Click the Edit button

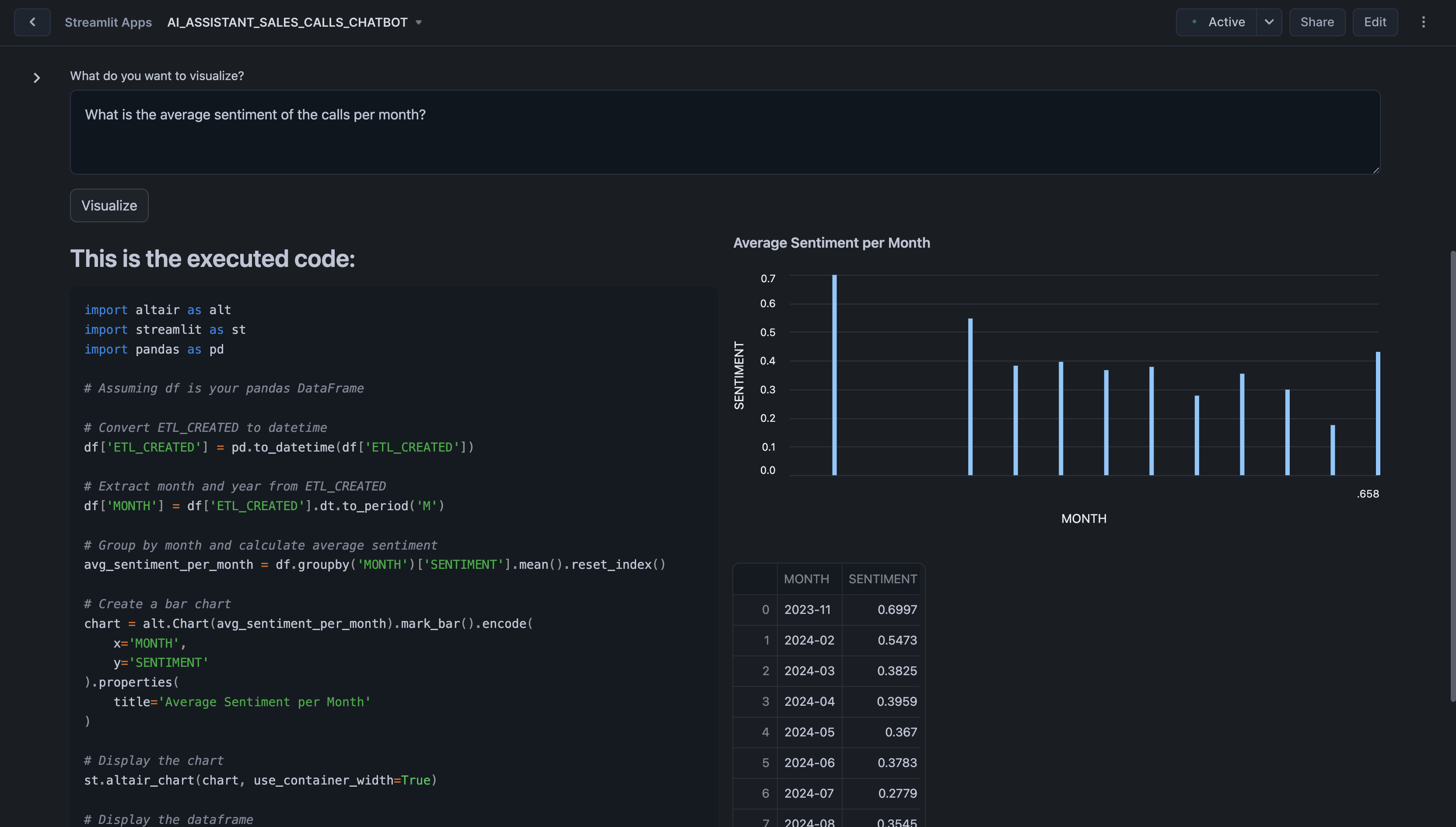click(x=1375, y=22)
